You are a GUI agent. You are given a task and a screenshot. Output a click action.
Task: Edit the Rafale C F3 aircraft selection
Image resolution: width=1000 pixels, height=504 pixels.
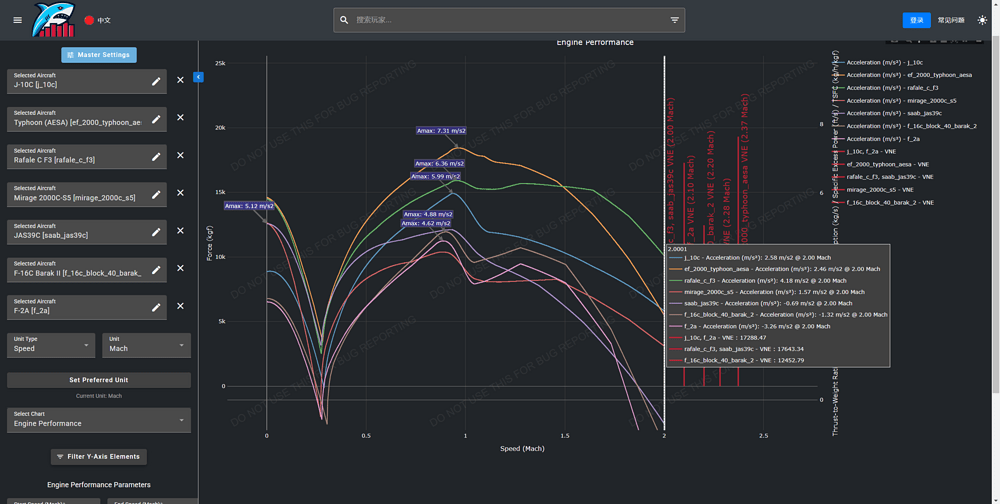(x=156, y=156)
